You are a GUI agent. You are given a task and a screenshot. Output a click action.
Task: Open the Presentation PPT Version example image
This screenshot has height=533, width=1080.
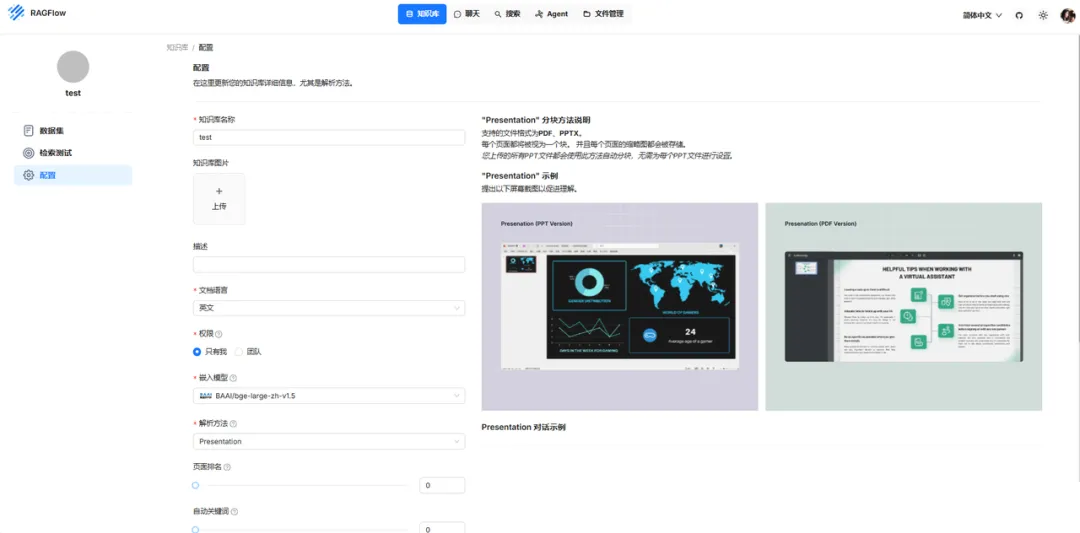620,306
